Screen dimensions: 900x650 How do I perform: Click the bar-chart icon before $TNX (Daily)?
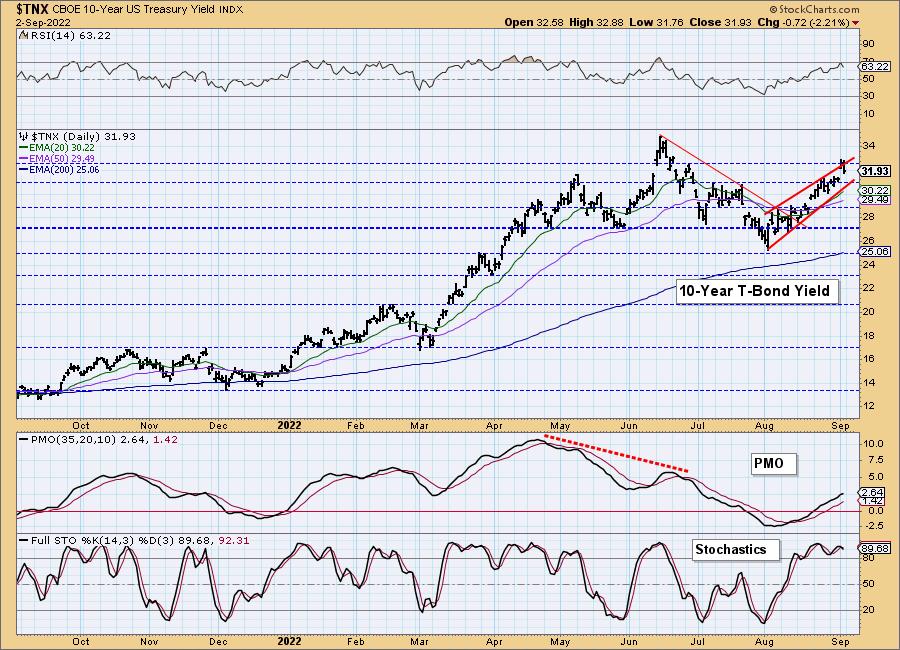click(x=24, y=137)
